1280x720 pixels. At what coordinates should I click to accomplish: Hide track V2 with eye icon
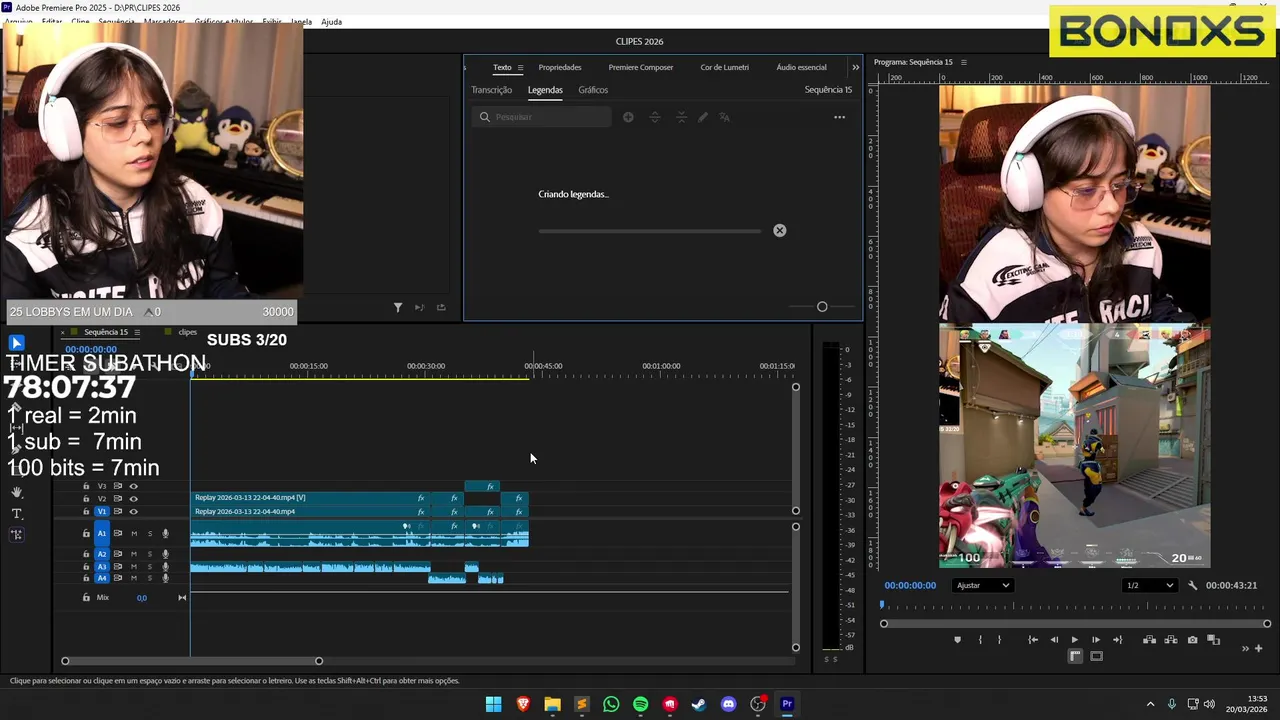click(x=133, y=499)
